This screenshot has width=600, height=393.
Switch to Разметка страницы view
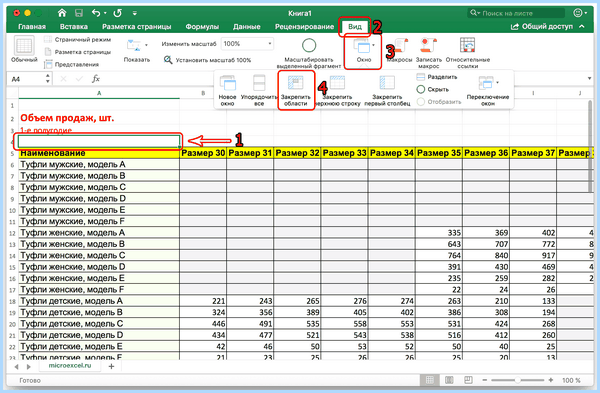(x=78, y=52)
